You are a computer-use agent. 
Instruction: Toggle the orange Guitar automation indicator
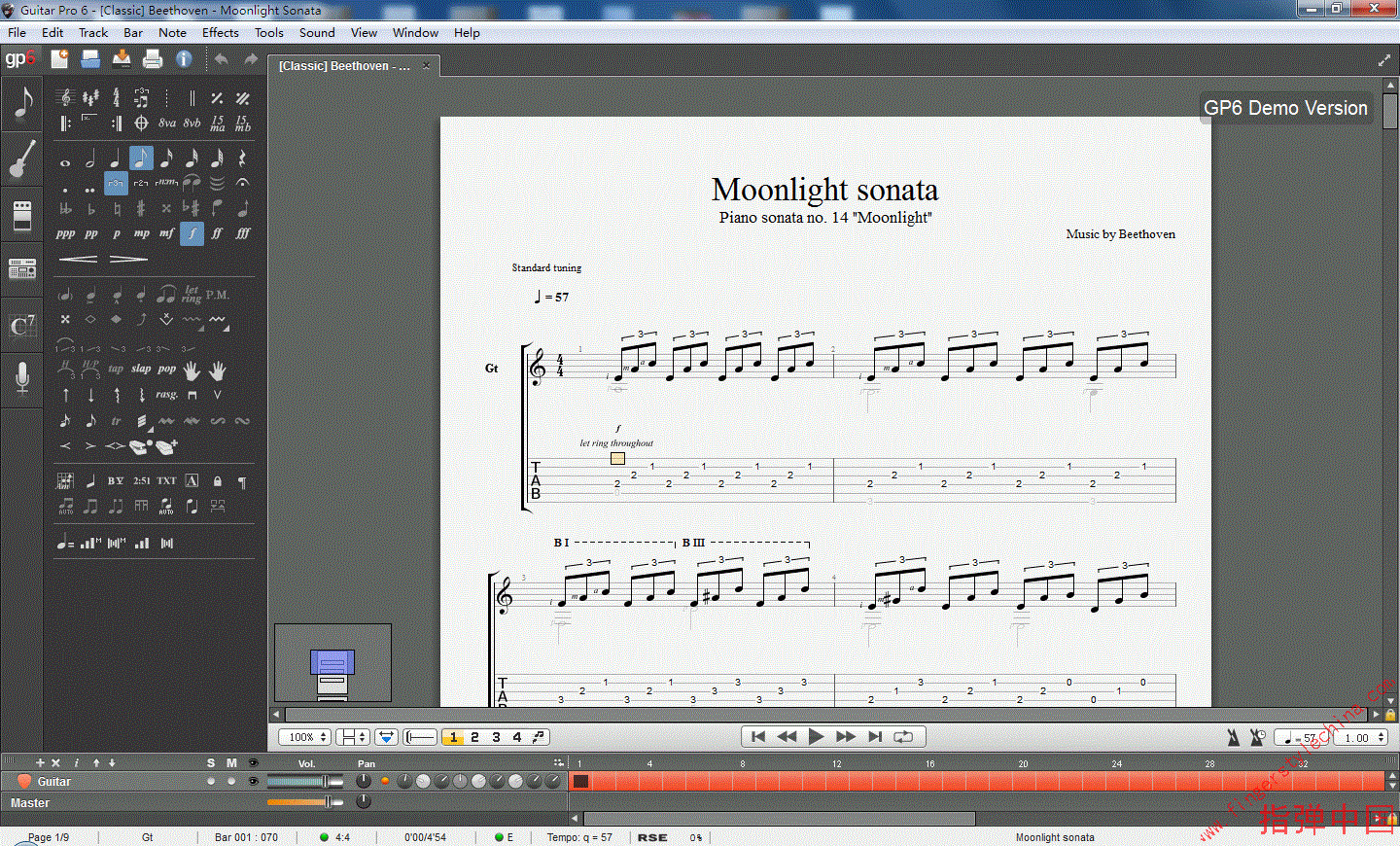(385, 781)
